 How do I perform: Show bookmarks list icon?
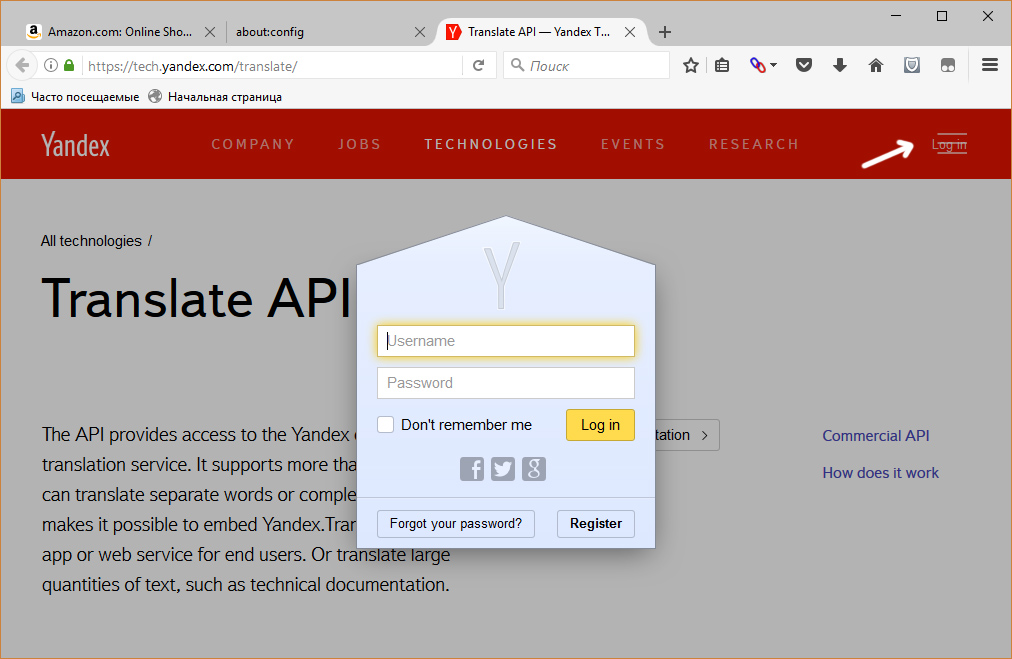[x=722, y=65]
